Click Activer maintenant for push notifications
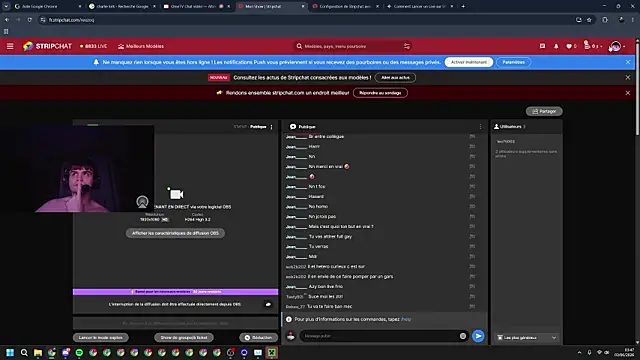This screenshot has width=640, height=360. point(469,62)
